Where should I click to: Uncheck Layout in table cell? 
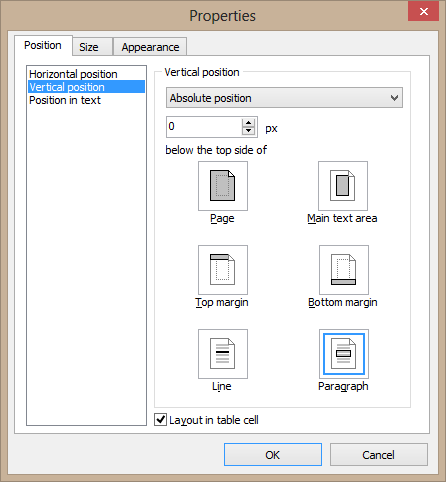pyautogui.click(x=160, y=420)
